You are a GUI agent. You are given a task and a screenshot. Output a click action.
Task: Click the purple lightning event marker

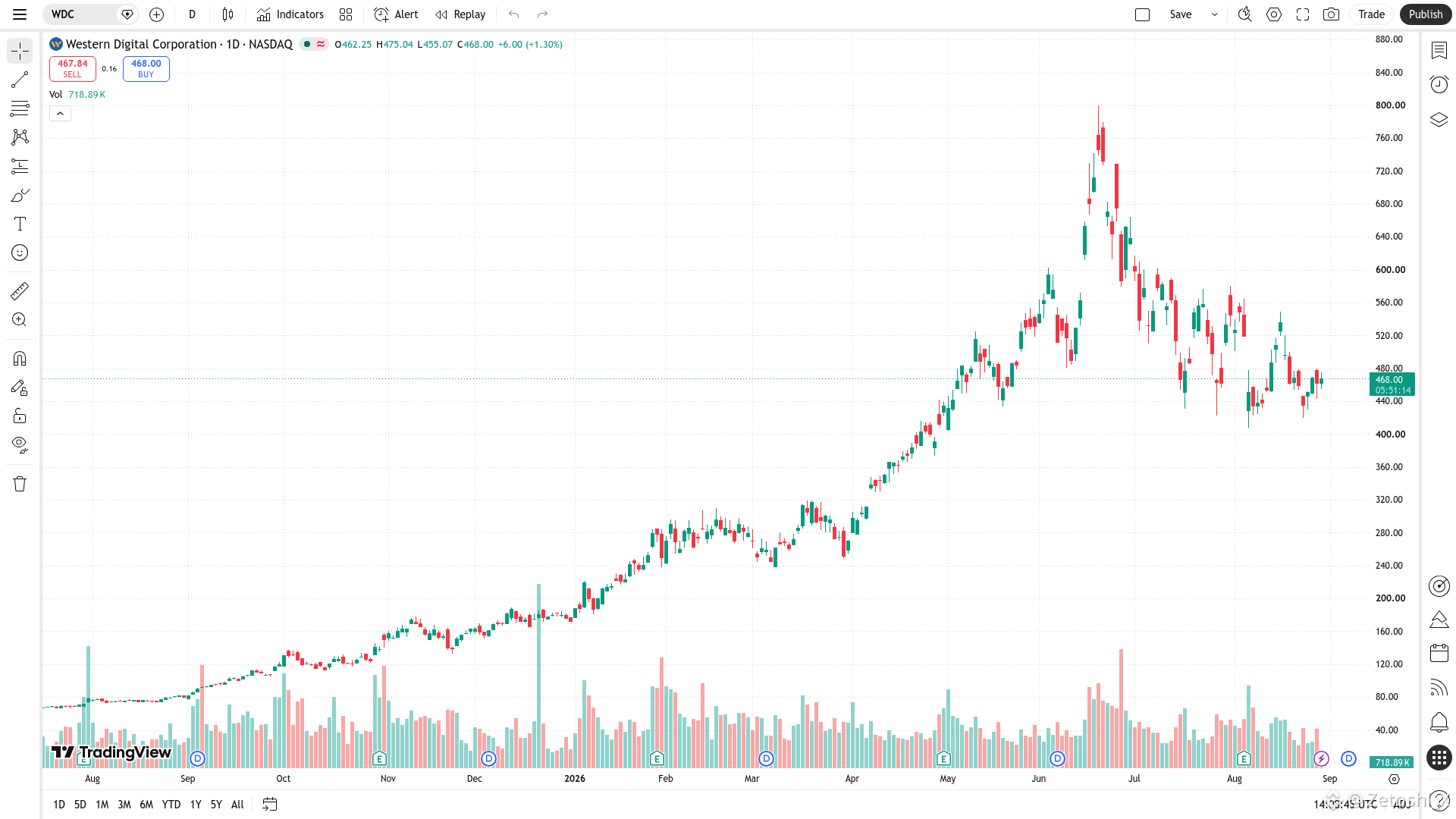1321,758
